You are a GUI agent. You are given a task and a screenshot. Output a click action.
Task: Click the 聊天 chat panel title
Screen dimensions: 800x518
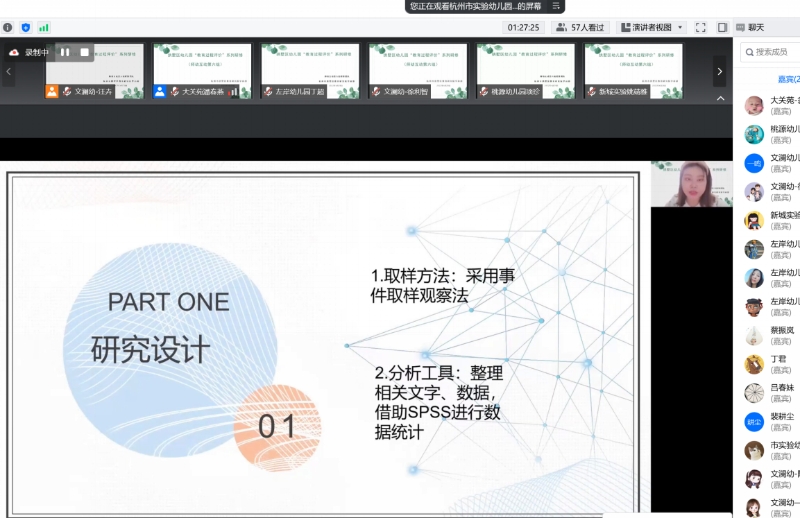click(x=755, y=28)
